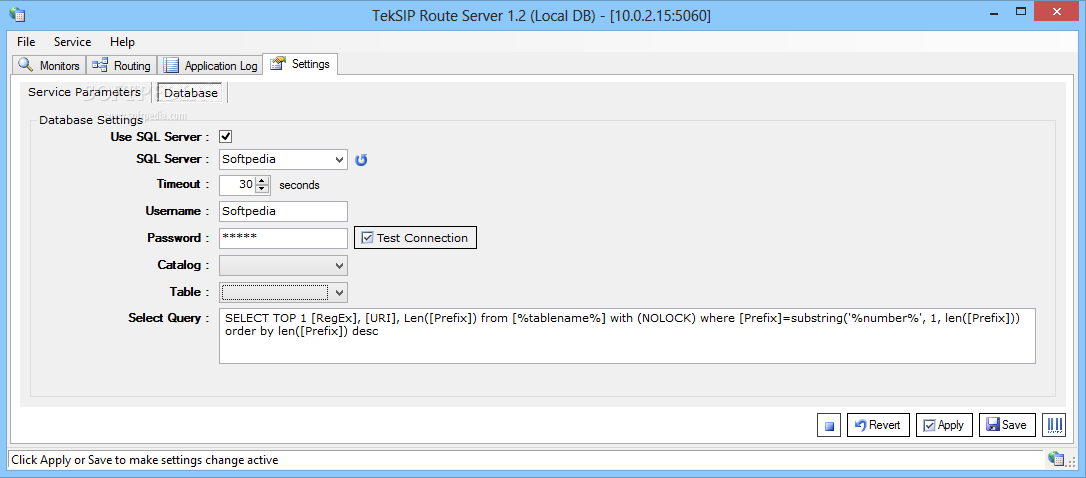Open the File menu

(x=26, y=42)
